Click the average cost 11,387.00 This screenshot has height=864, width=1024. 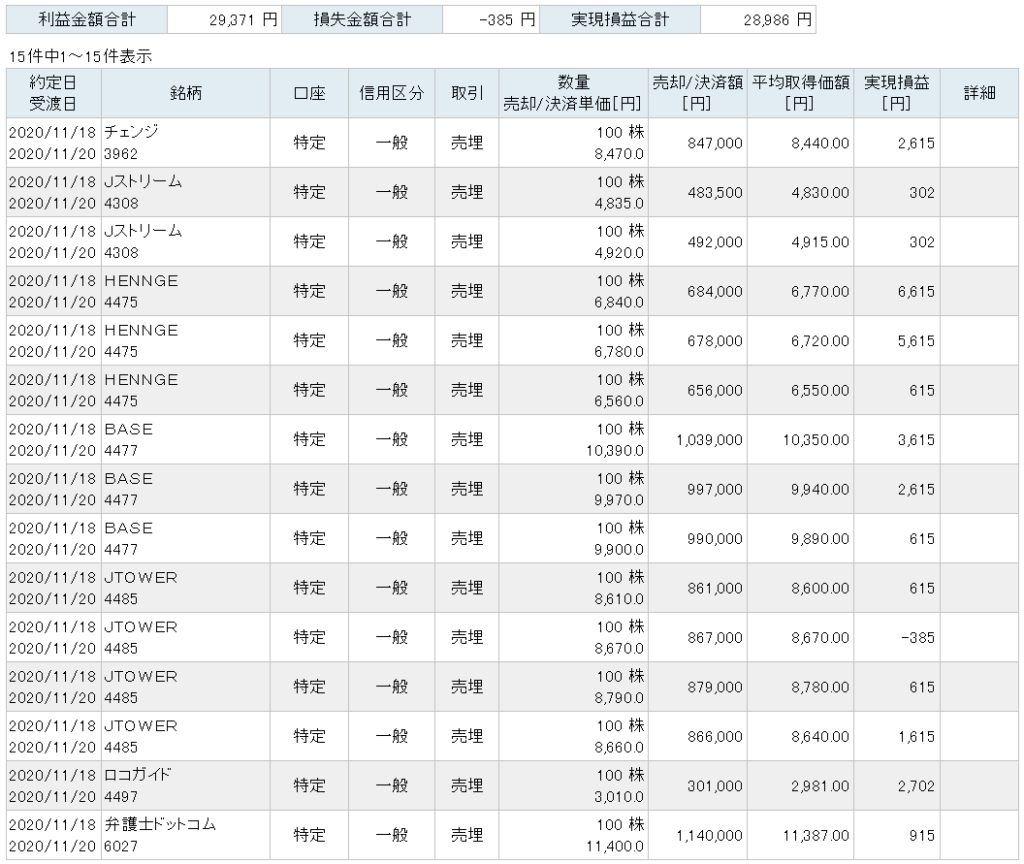coord(816,836)
